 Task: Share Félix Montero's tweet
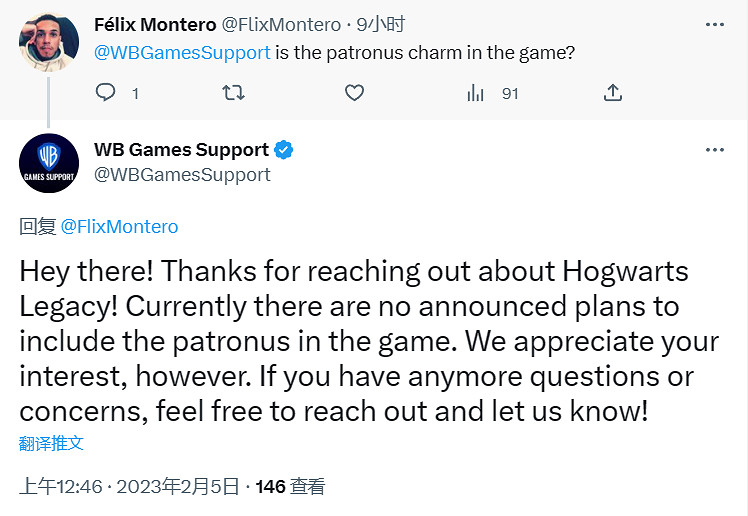click(614, 93)
